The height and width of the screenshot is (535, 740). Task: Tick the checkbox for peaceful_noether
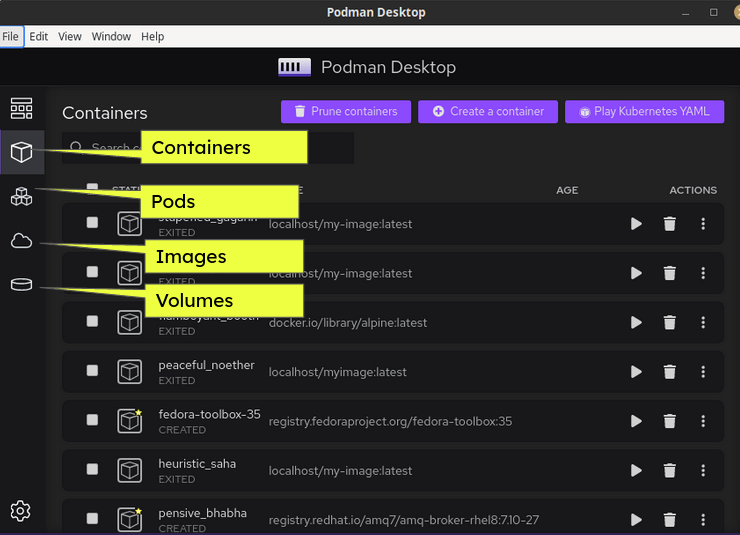pos(92,370)
